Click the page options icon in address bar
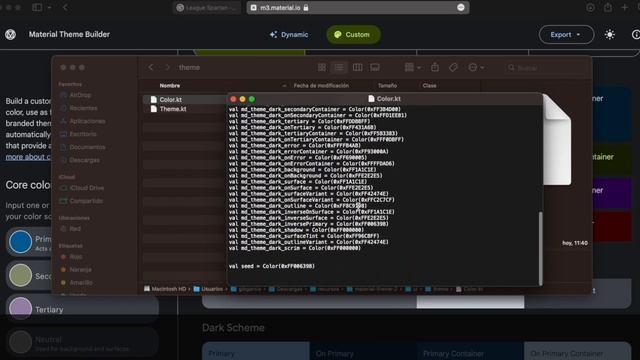Image resolution: width=640 pixels, height=360 pixels. (x=461, y=7)
